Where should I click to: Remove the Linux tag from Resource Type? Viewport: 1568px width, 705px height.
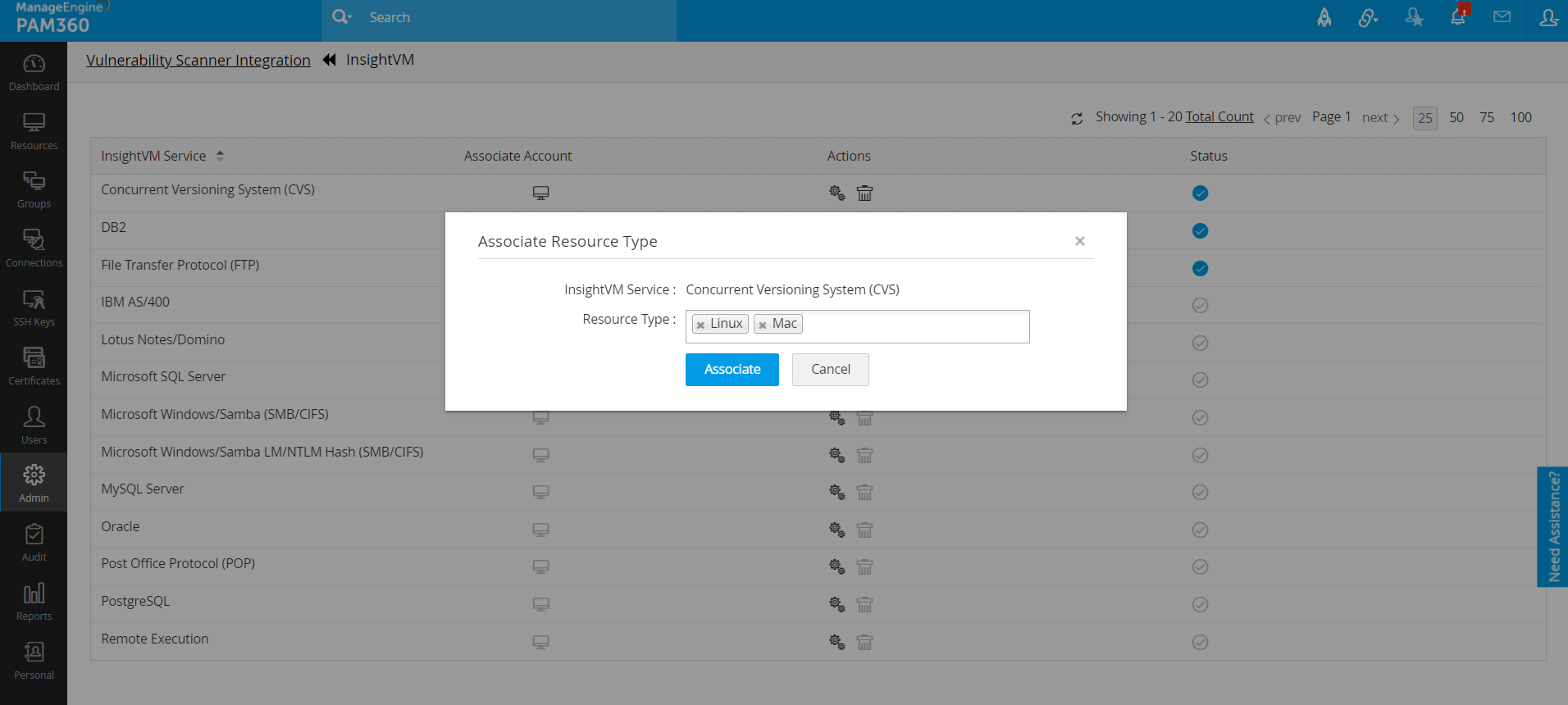(700, 325)
